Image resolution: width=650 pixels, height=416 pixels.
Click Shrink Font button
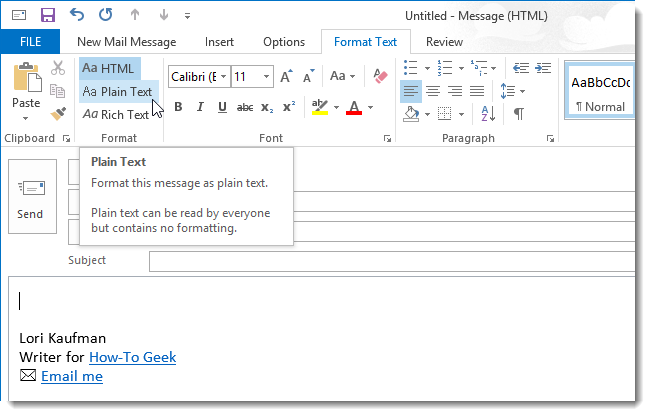[x=309, y=76]
